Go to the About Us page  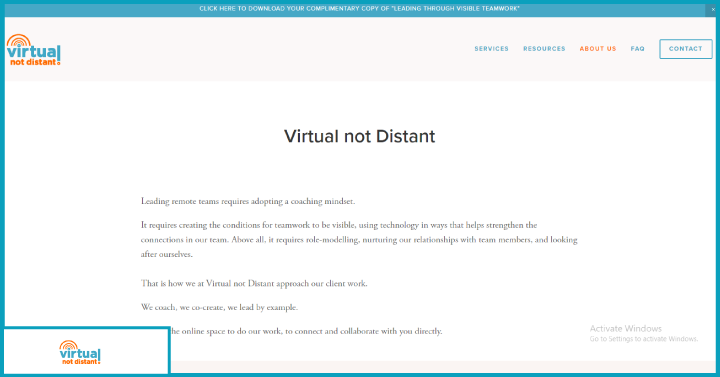tap(598, 49)
